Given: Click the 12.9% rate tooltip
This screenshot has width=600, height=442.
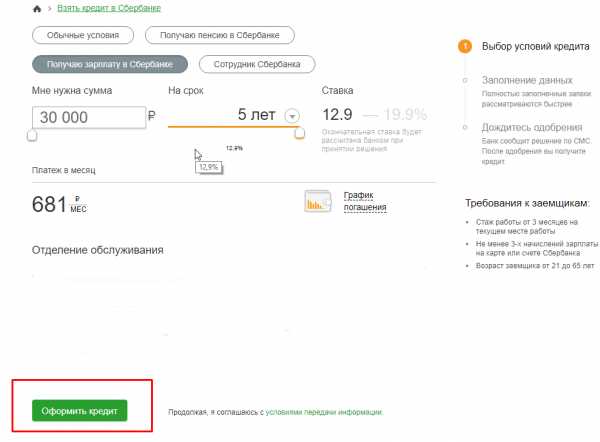Looking at the screenshot, I should click(208, 167).
